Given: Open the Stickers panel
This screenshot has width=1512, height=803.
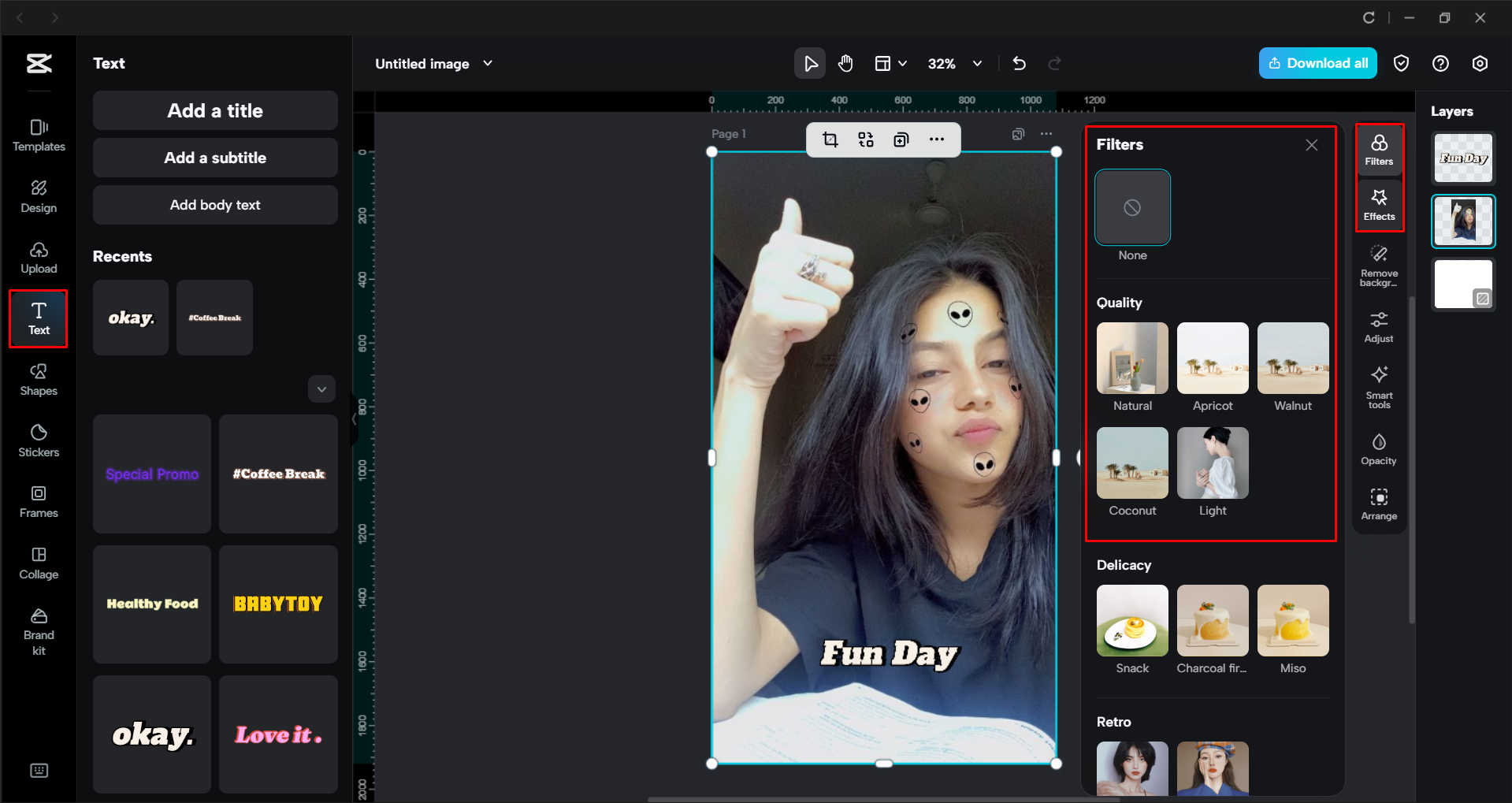Looking at the screenshot, I should 38,440.
